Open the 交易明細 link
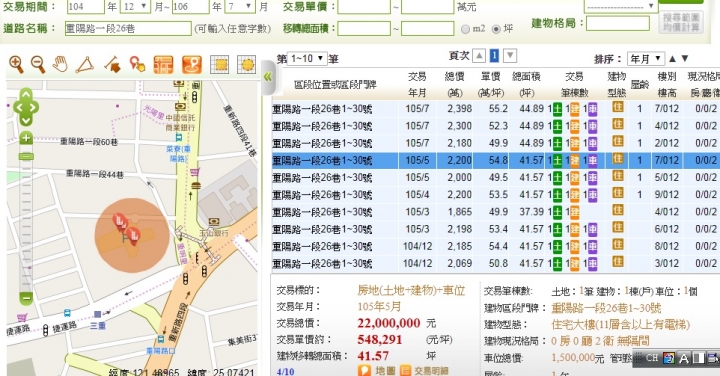The image size is (720, 376). [x=423, y=370]
